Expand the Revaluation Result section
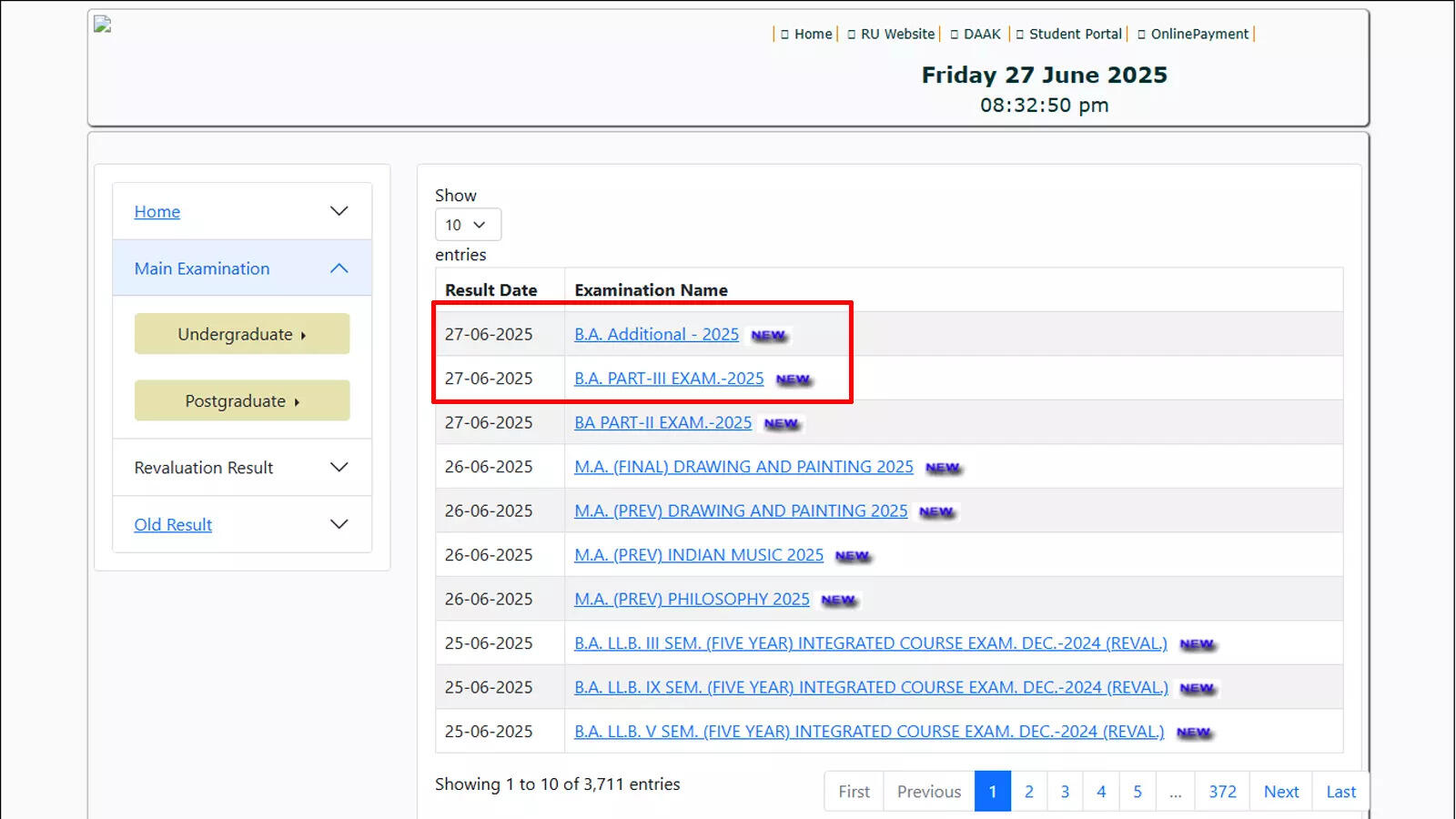The height and width of the screenshot is (819, 1456). click(x=339, y=468)
